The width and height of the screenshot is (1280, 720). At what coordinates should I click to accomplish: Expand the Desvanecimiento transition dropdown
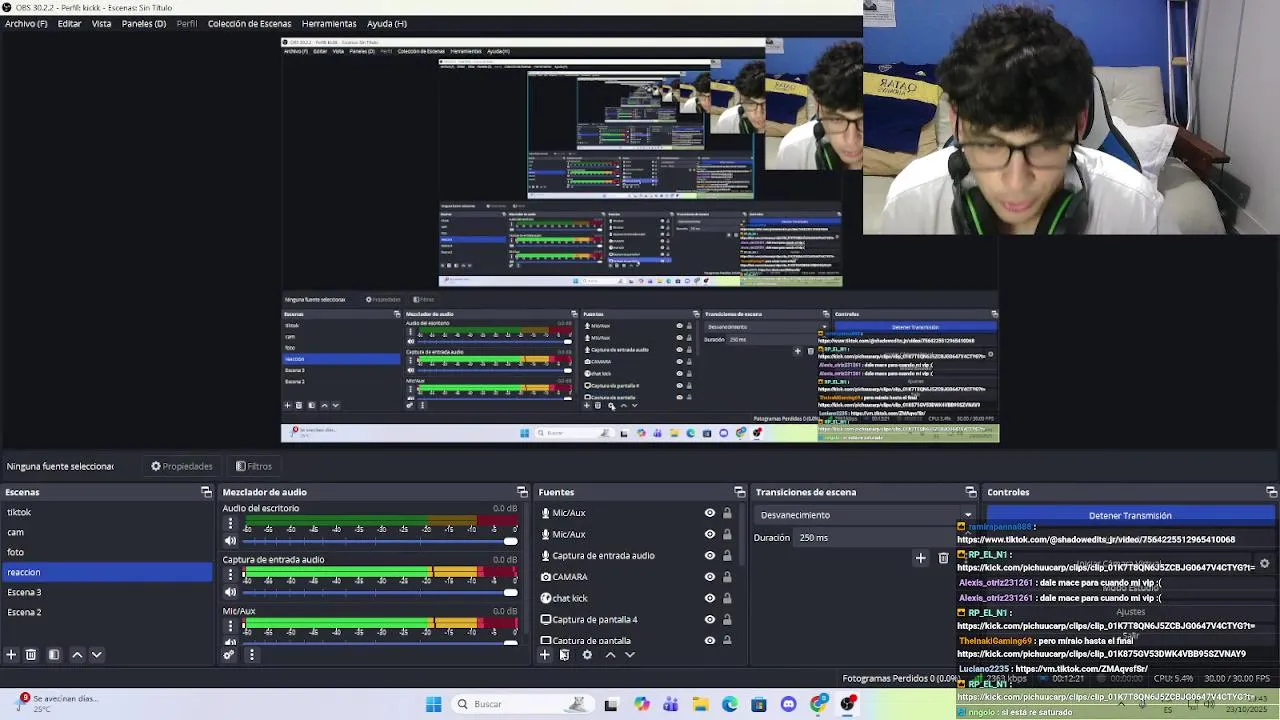(967, 515)
